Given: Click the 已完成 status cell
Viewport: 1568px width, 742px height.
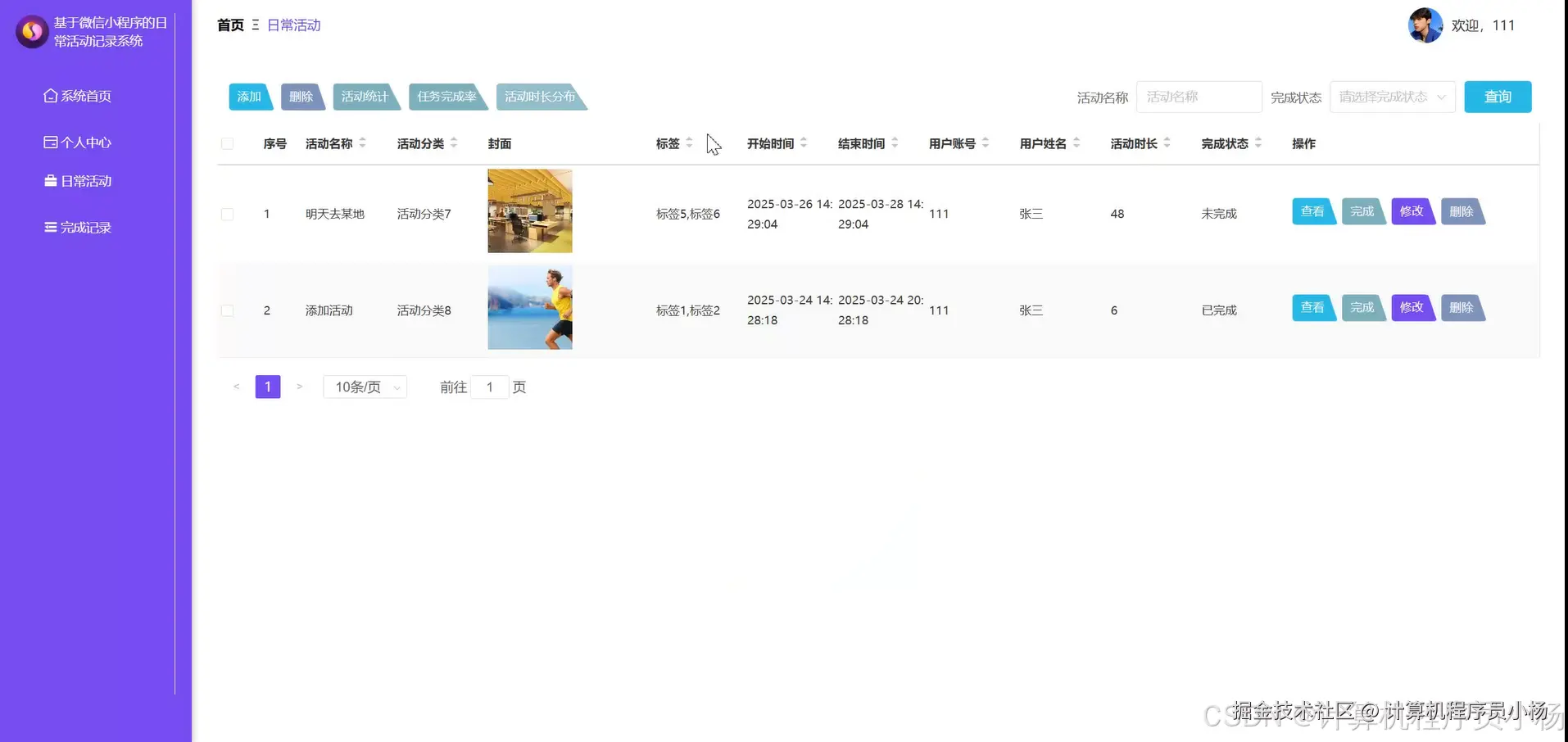Looking at the screenshot, I should click(1219, 310).
